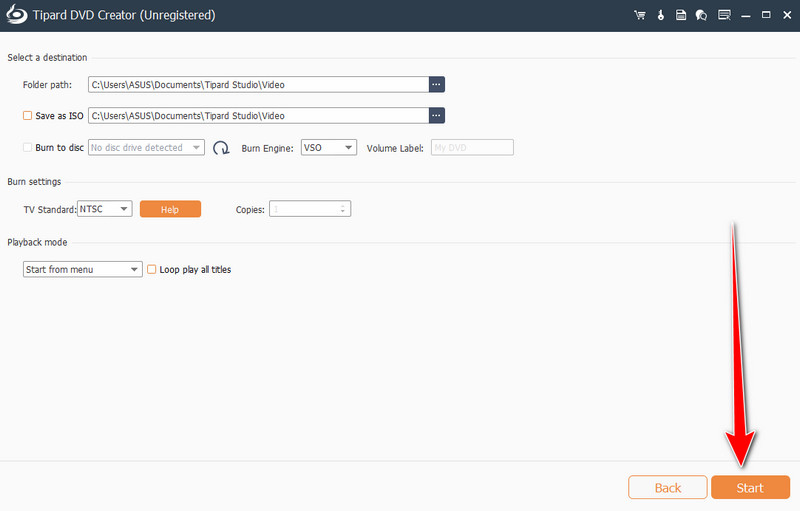Open the shopping cart purchase icon
Image resolution: width=800 pixels, height=511 pixels.
pos(639,15)
